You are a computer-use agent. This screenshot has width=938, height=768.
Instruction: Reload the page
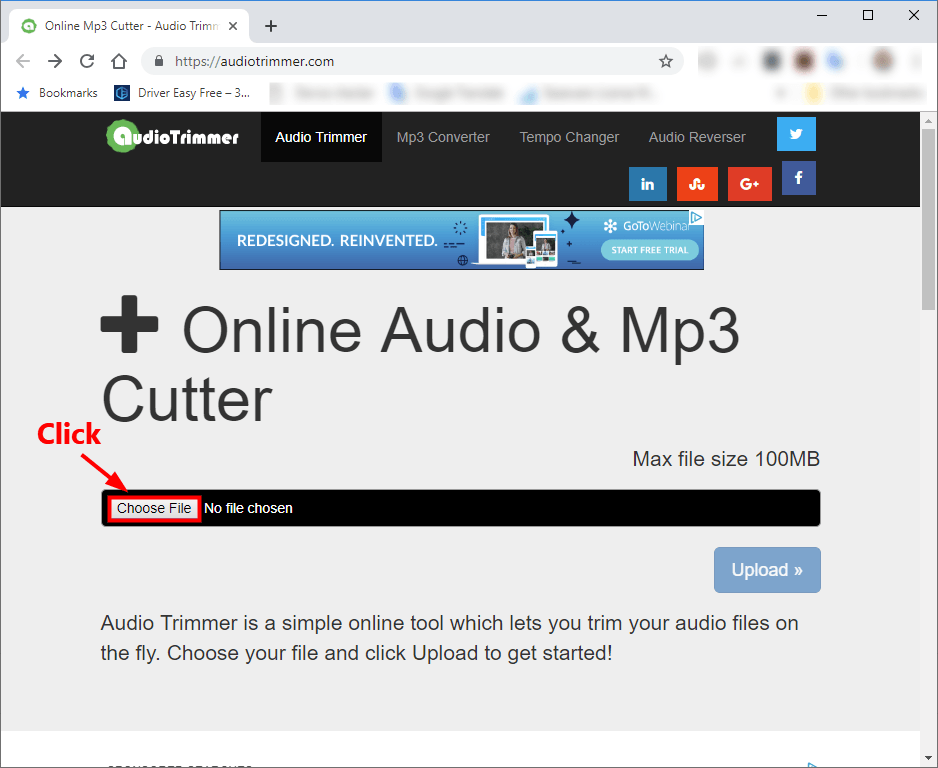(x=87, y=61)
